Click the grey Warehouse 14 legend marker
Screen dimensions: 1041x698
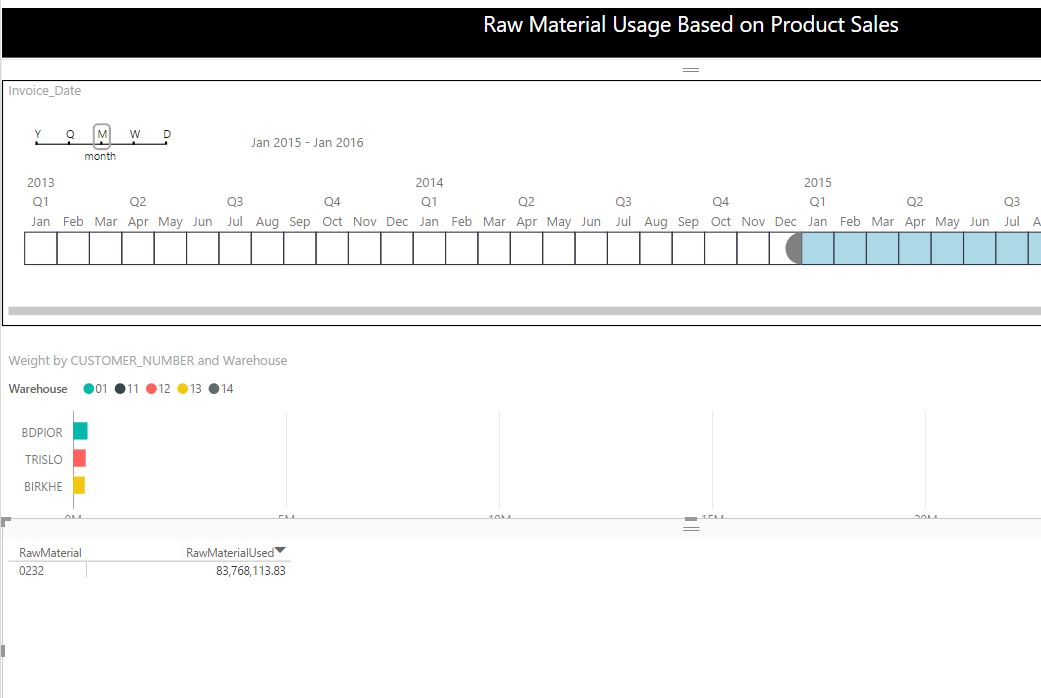pos(214,389)
